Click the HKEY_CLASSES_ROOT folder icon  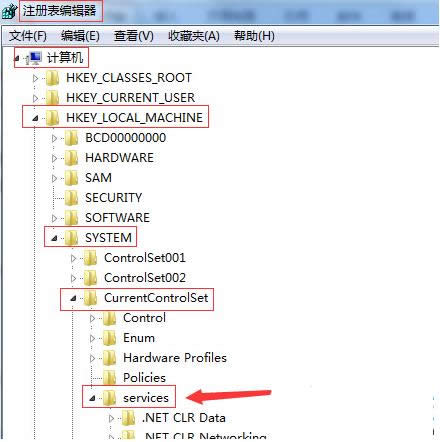click(52, 78)
